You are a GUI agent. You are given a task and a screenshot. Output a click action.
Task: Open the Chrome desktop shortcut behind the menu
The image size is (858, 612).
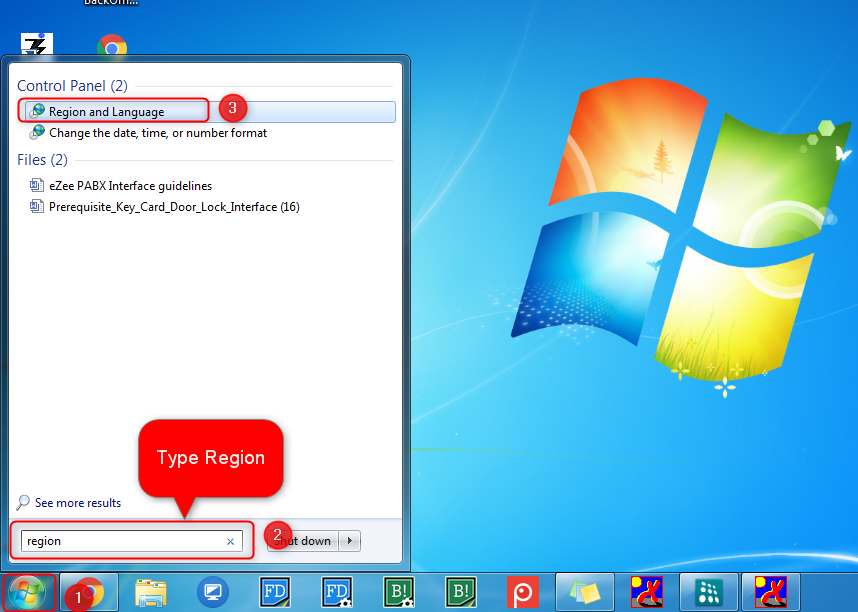[112, 45]
